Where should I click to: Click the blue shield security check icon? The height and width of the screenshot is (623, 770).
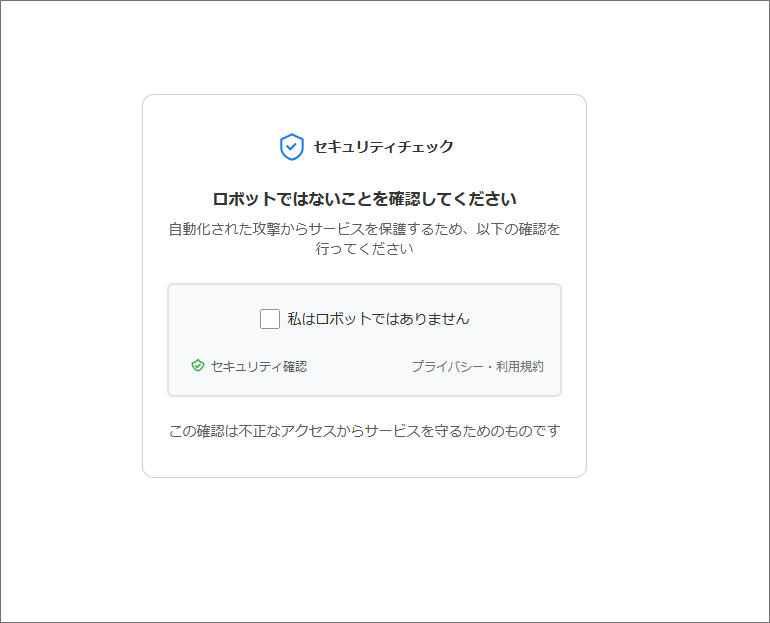click(291, 147)
